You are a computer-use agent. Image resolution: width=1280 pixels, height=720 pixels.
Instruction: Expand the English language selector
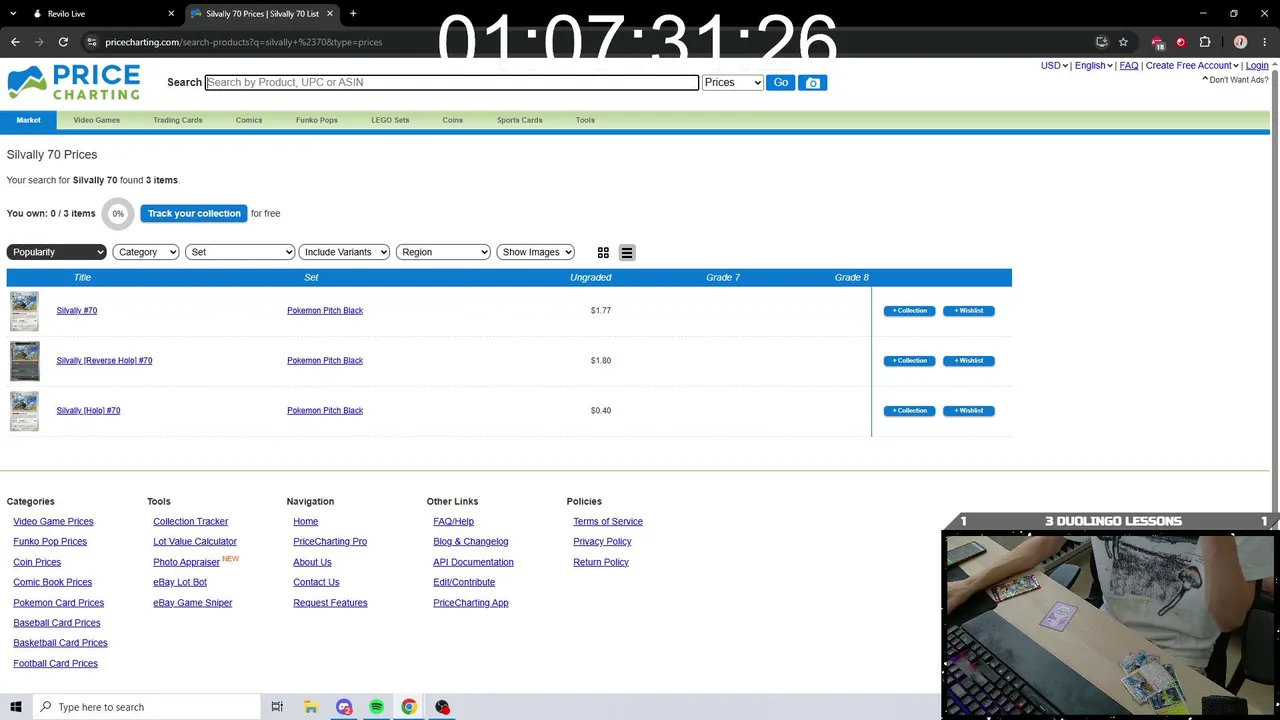pos(1094,66)
